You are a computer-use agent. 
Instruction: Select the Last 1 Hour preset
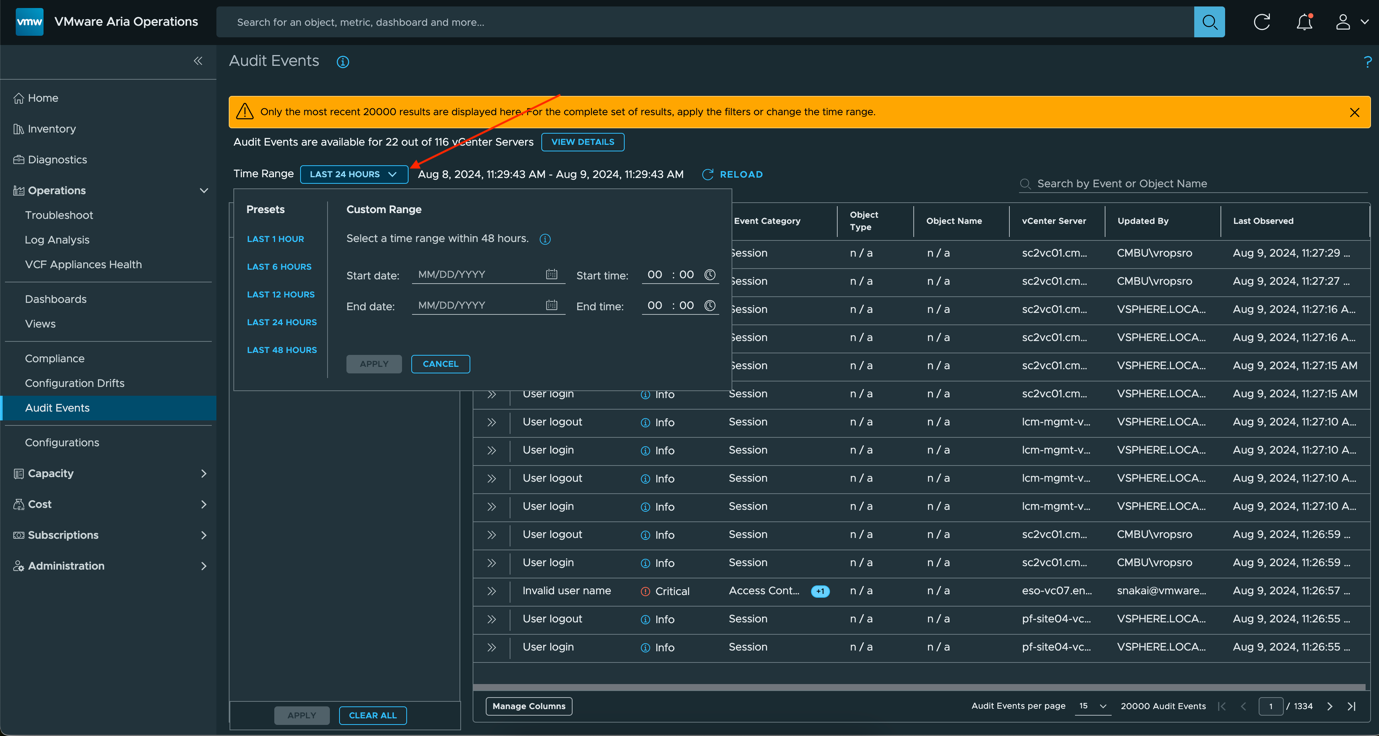coord(275,239)
